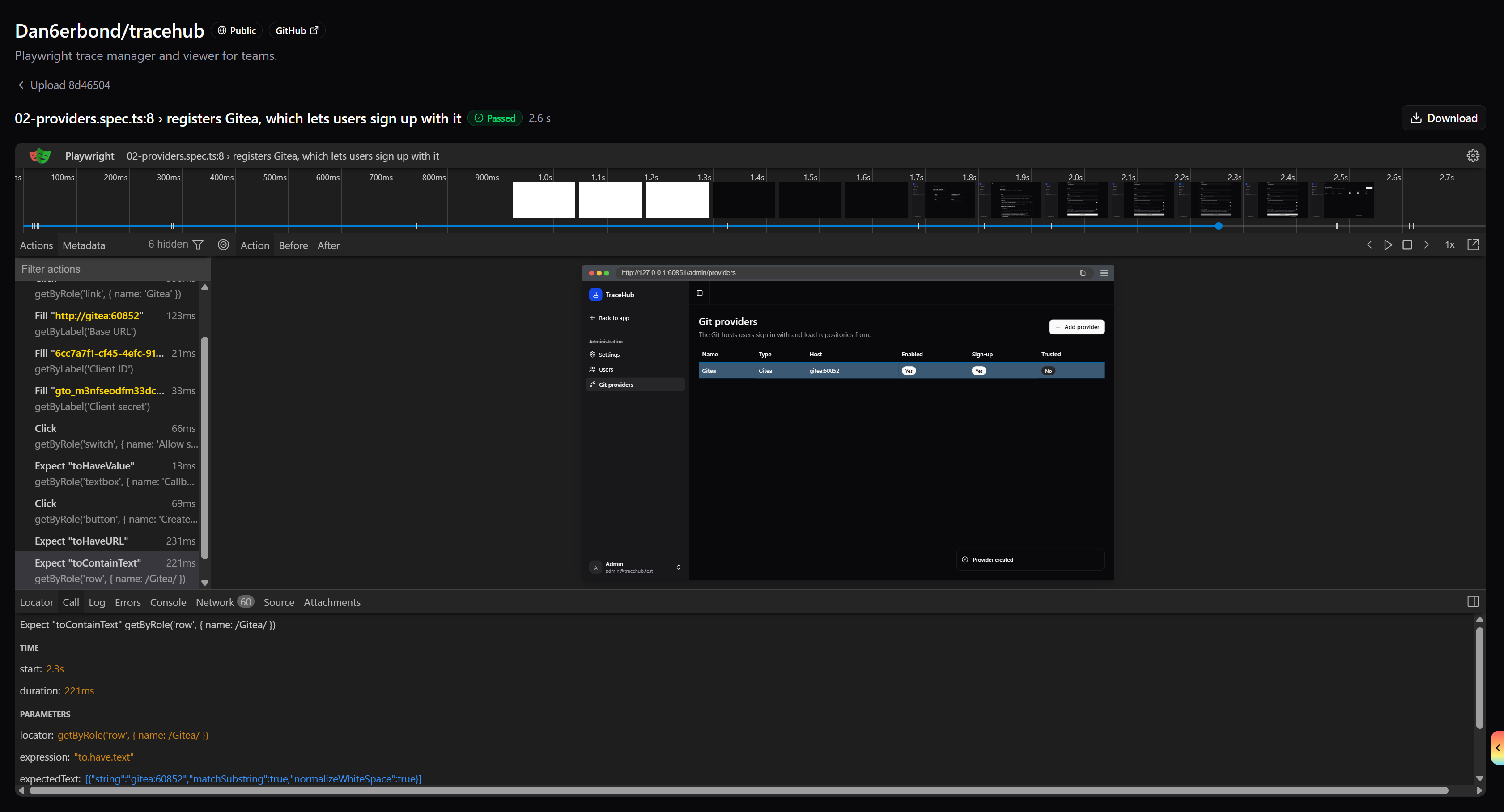Click the snapshot hamburger menu icon
The width and height of the screenshot is (1504, 812).
tap(1104, 273)
